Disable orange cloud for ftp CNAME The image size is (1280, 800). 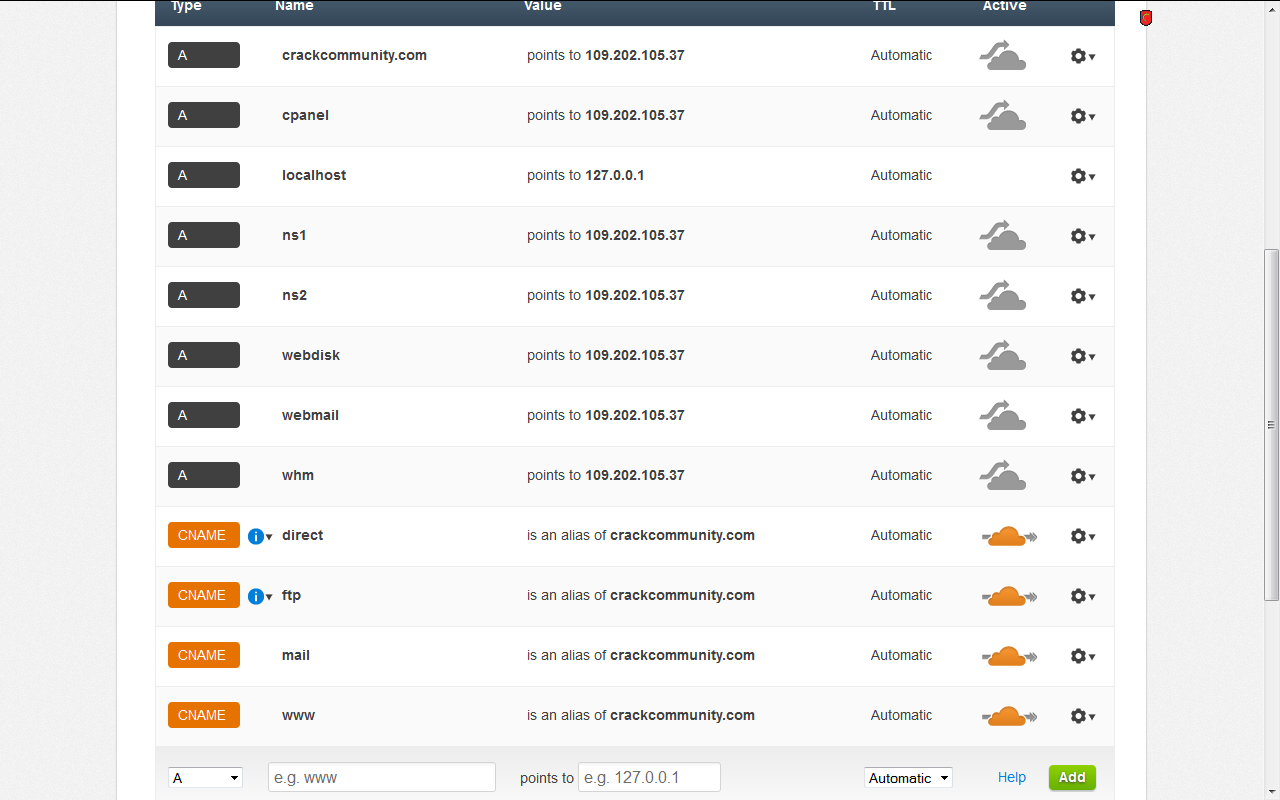1009,597
